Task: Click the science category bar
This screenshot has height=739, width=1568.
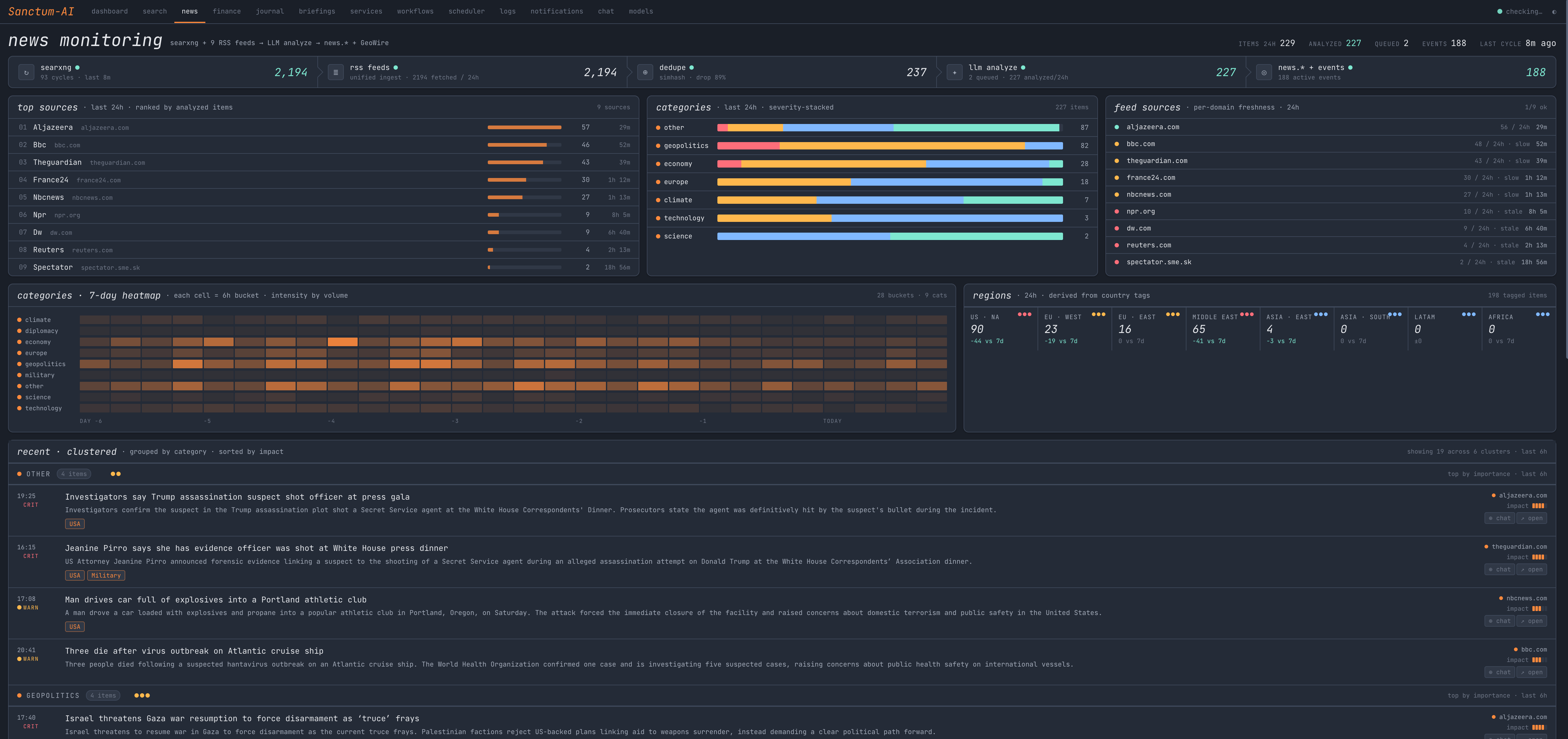Action: pyautogui.click(x=890, y=236)
